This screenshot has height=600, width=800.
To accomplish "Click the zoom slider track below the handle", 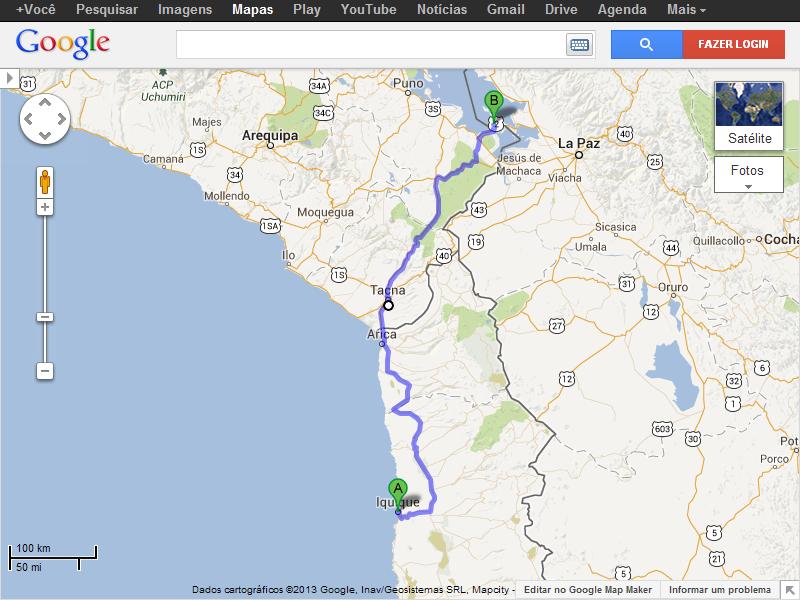I will click(45, 342).
